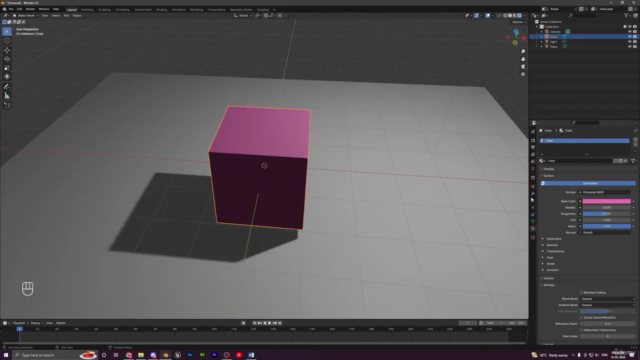Click the Refraction Depth field
Image resolution: width=640 pixels, height=360 pixels.
coord(607,324)
